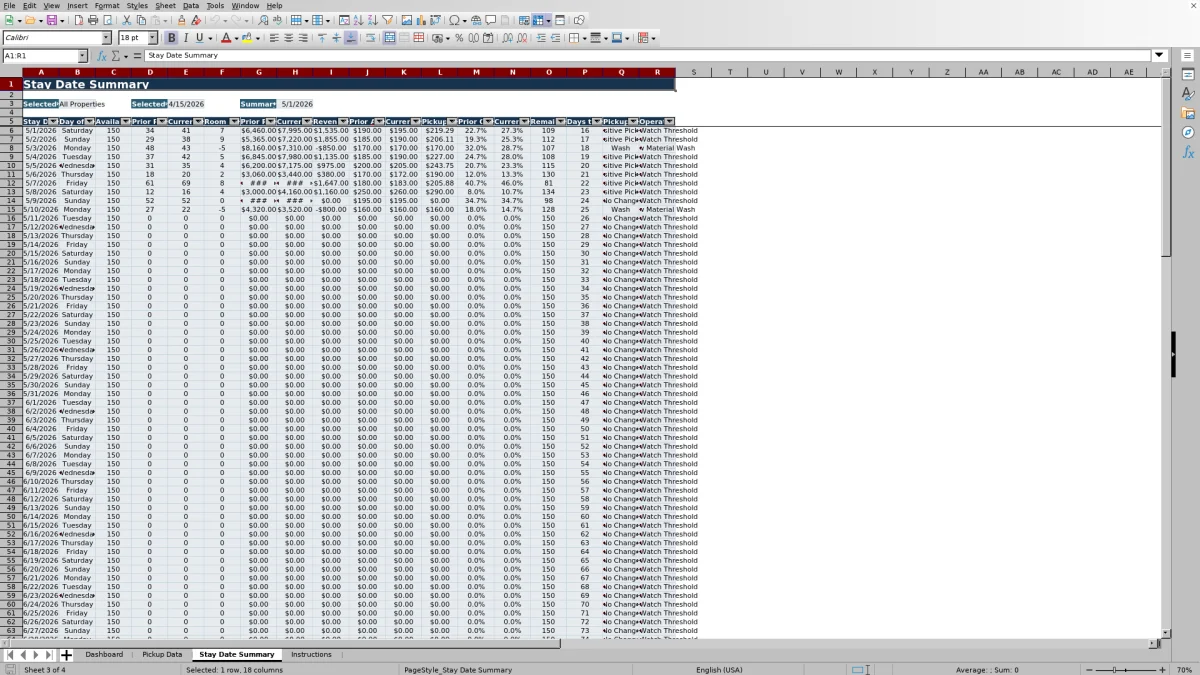1200x675 pixels.
Task: Click the AutoFilter funnel icon
Action: pyautogui.click(x=387, y=20)
